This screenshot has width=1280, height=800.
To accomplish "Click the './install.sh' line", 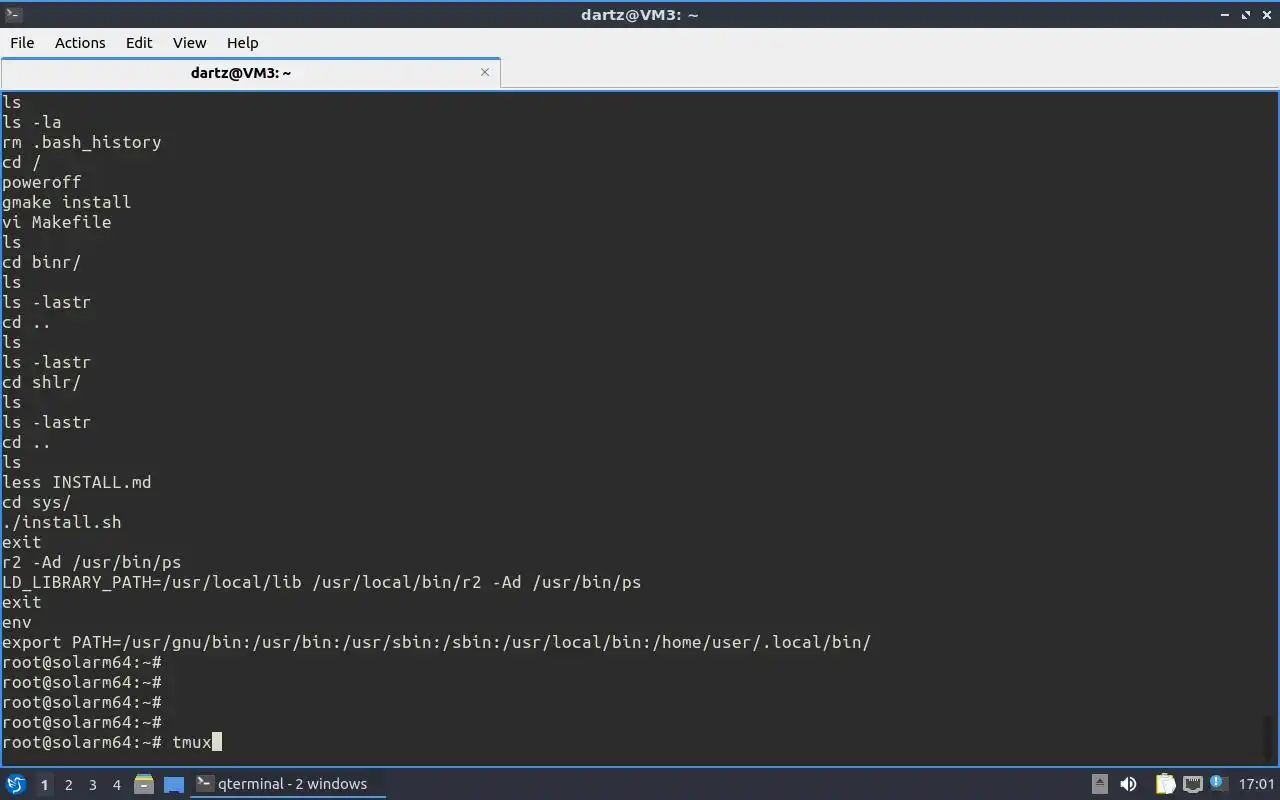I will [61, 522].
